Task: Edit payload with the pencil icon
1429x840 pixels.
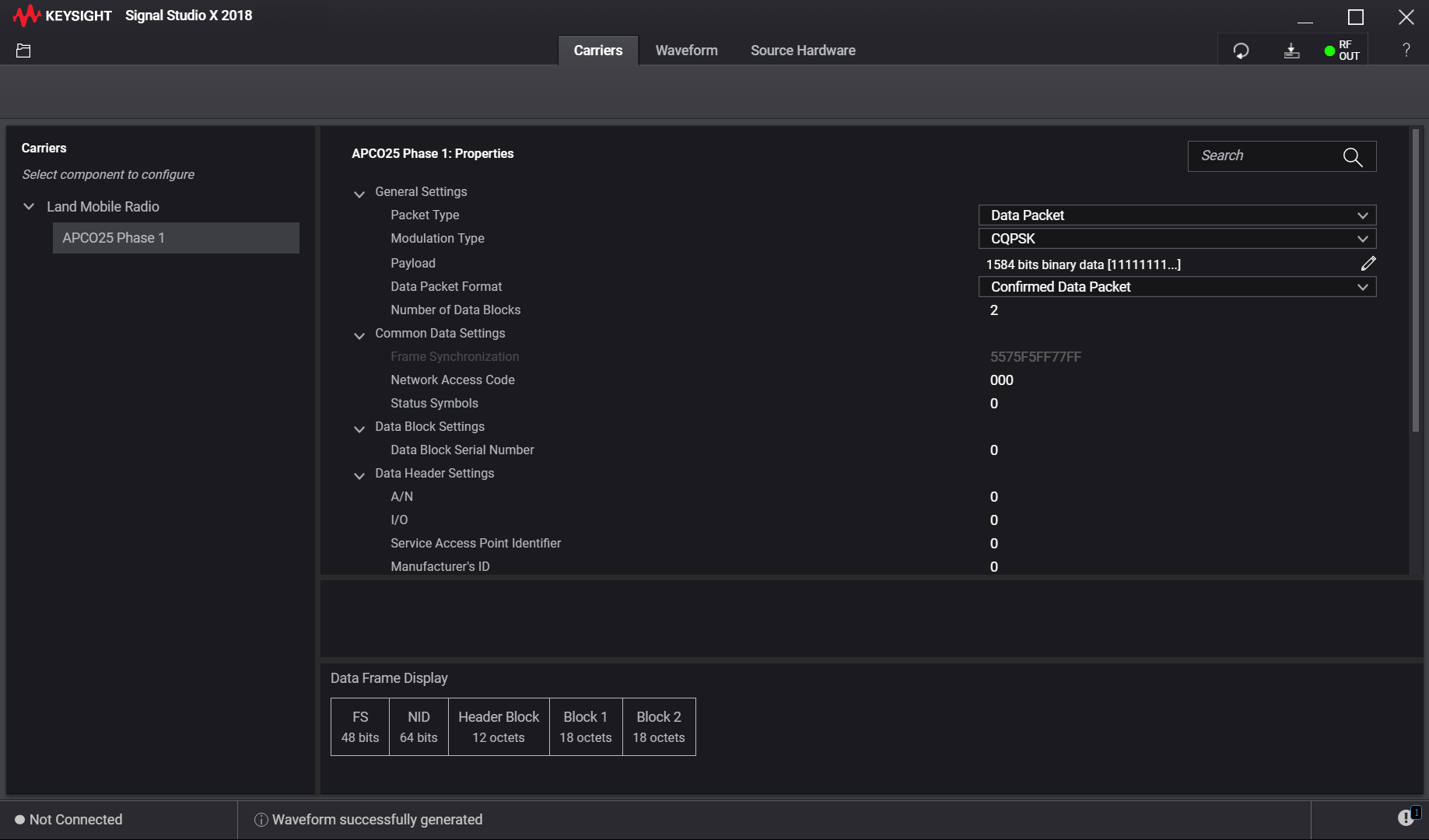Action: (1368, 264)
